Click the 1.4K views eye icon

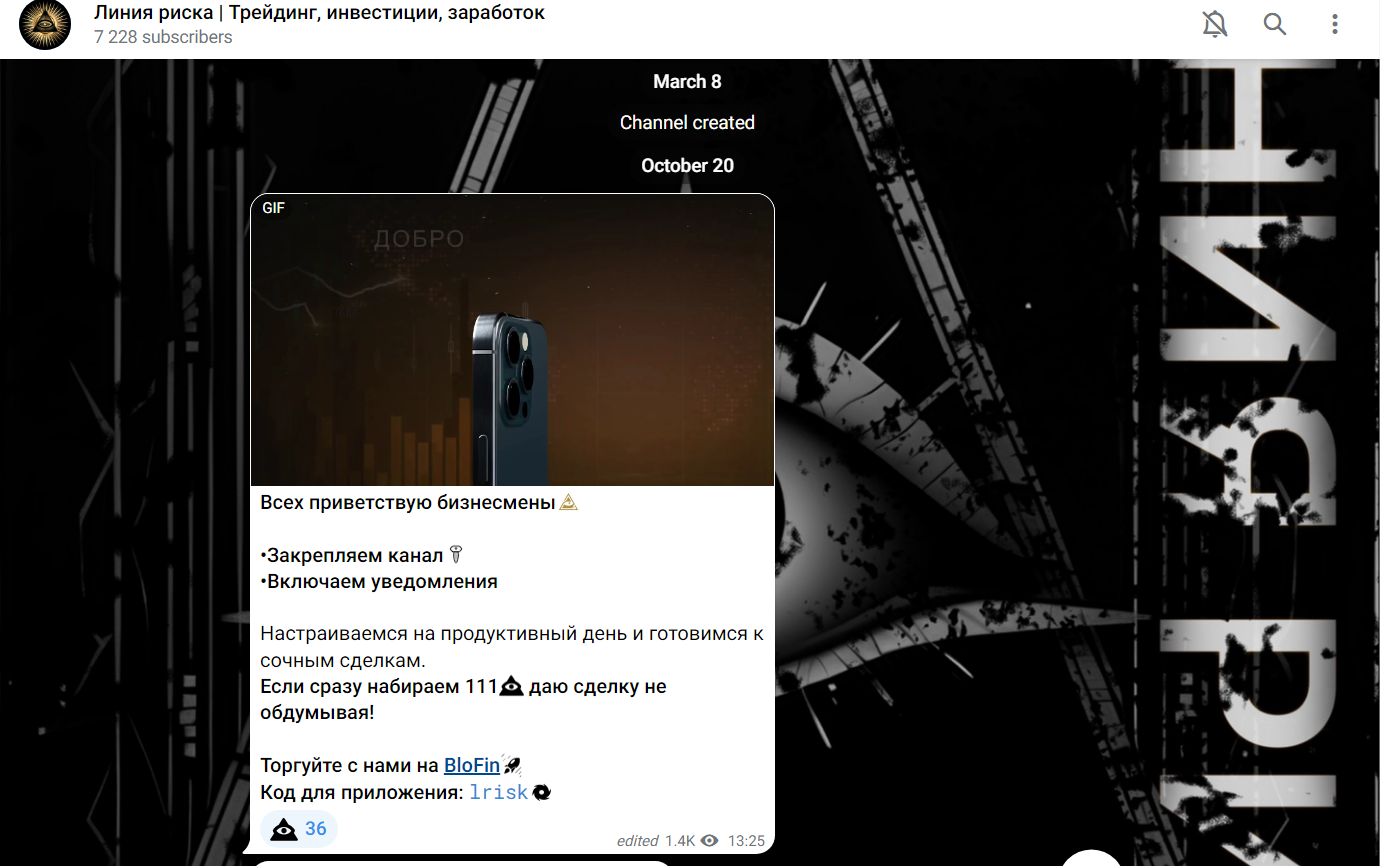[709, 841]
